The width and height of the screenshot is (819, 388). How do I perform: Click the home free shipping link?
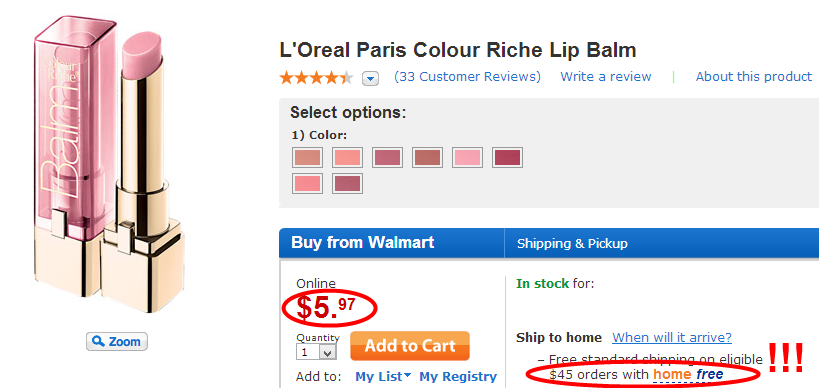(688, 374)
